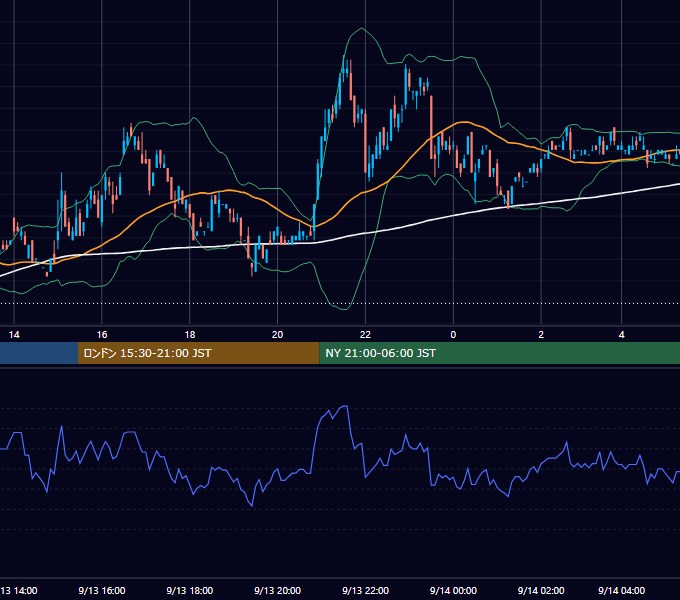Click the 9/13 22:00 time label
680x600 pixels.
366,590
